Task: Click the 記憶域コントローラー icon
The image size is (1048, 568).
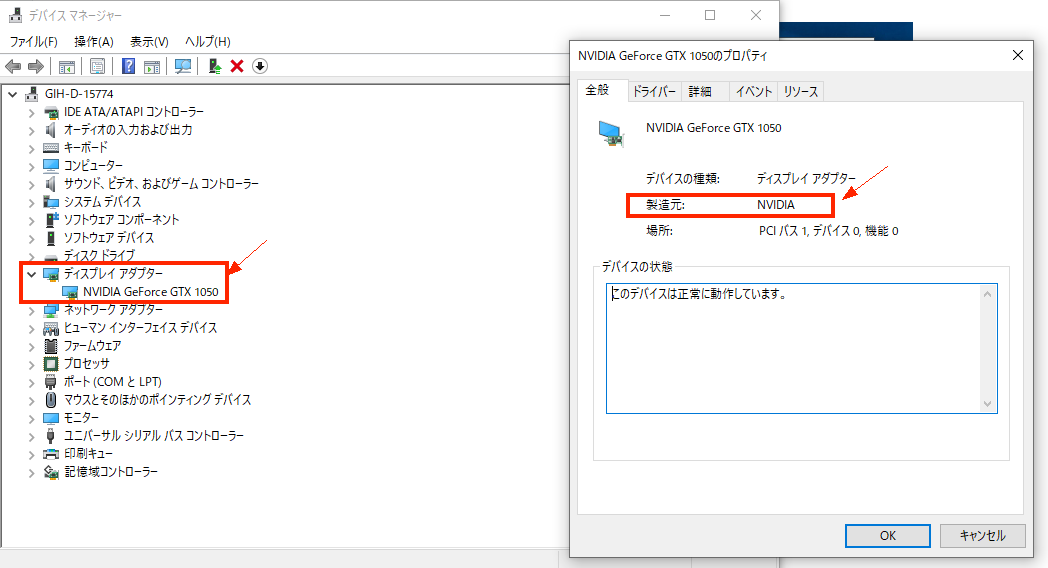Action: (x=51, y=472)
